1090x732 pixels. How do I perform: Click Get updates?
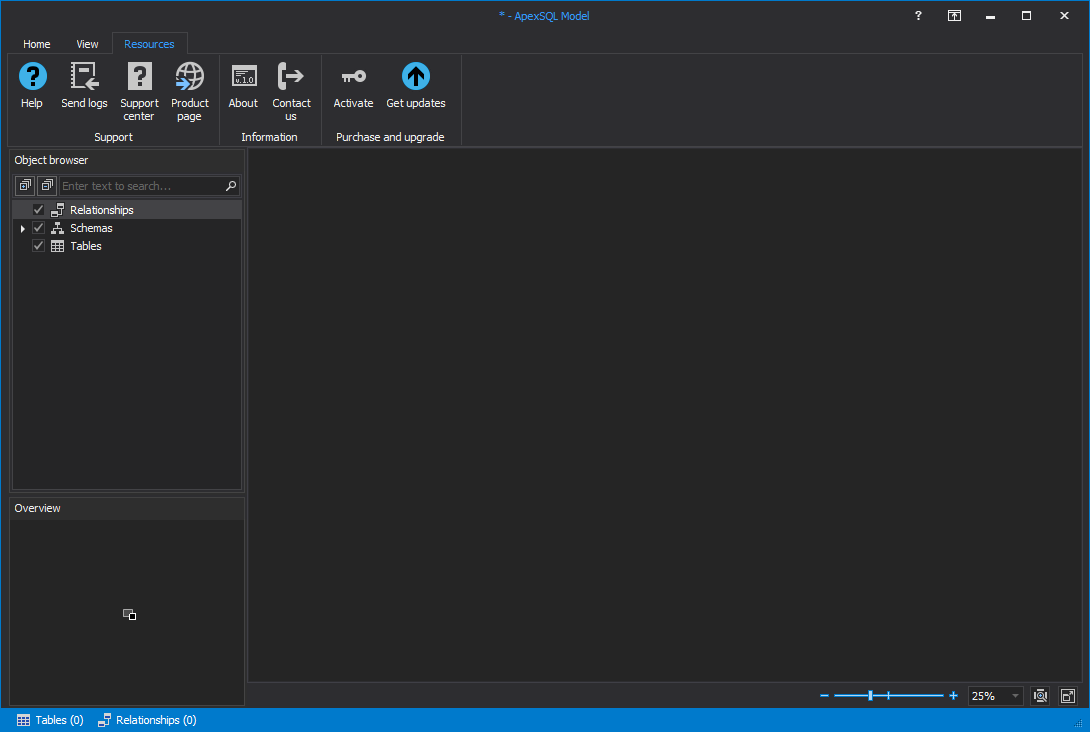pos(416,86)
